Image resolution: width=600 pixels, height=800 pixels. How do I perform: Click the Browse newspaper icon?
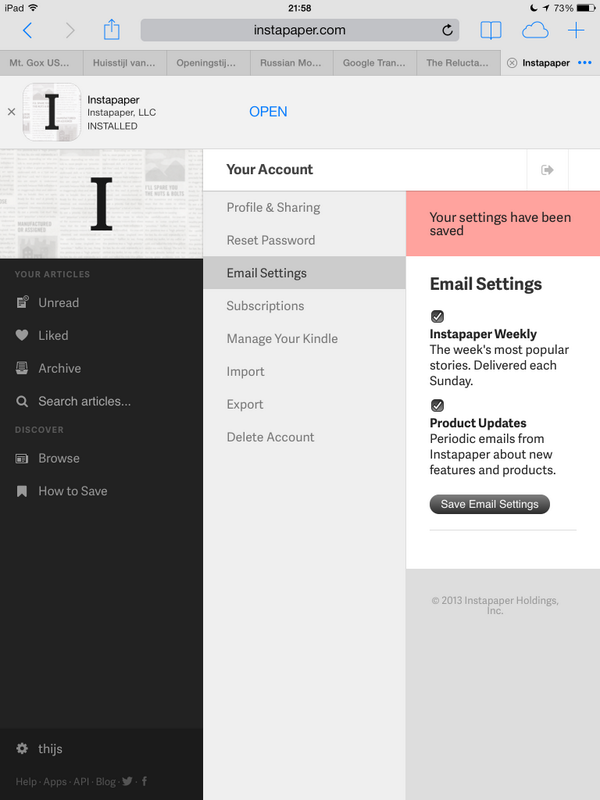21,458
